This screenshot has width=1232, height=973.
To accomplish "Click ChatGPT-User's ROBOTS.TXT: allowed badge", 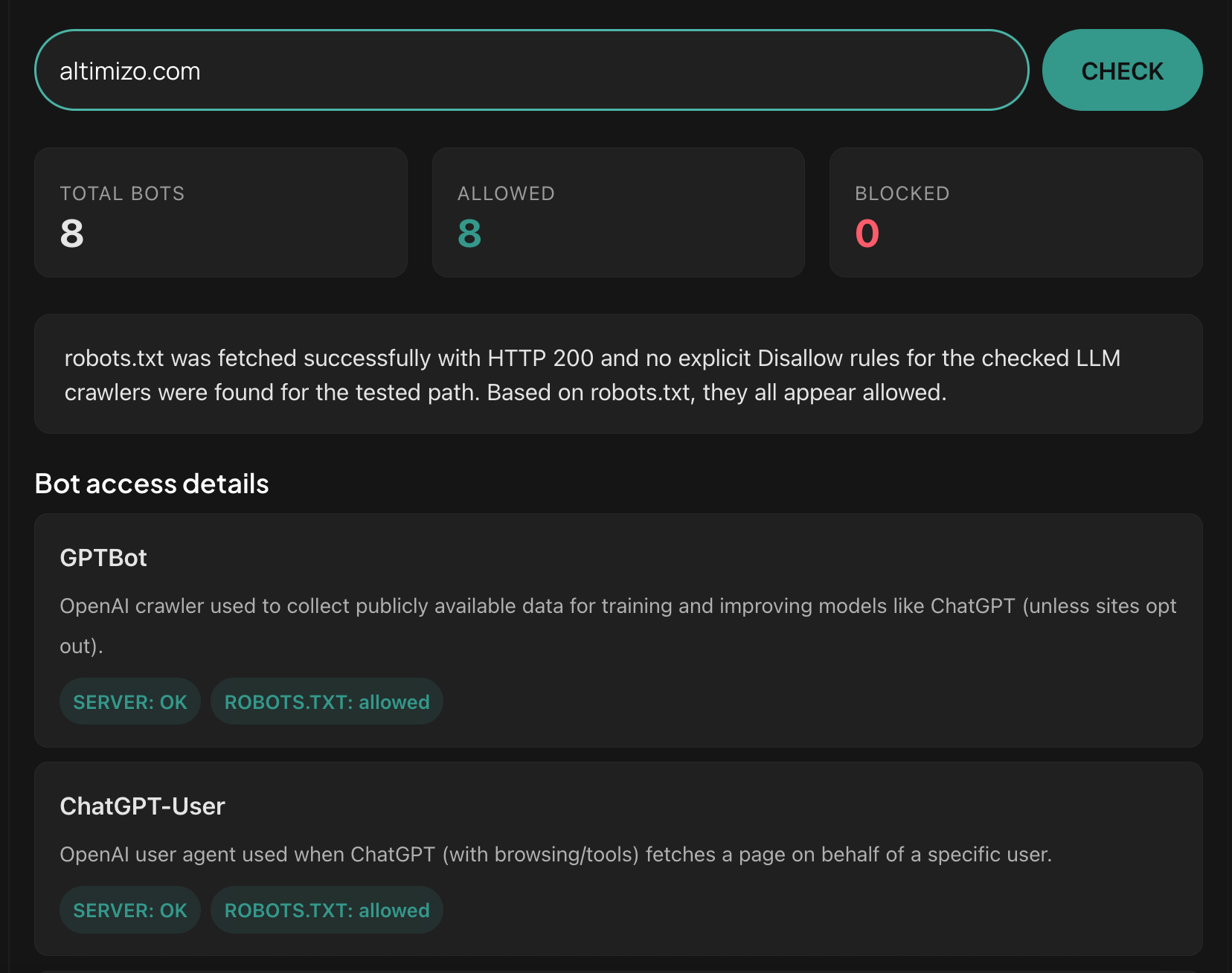I will [x=327, y=909].
